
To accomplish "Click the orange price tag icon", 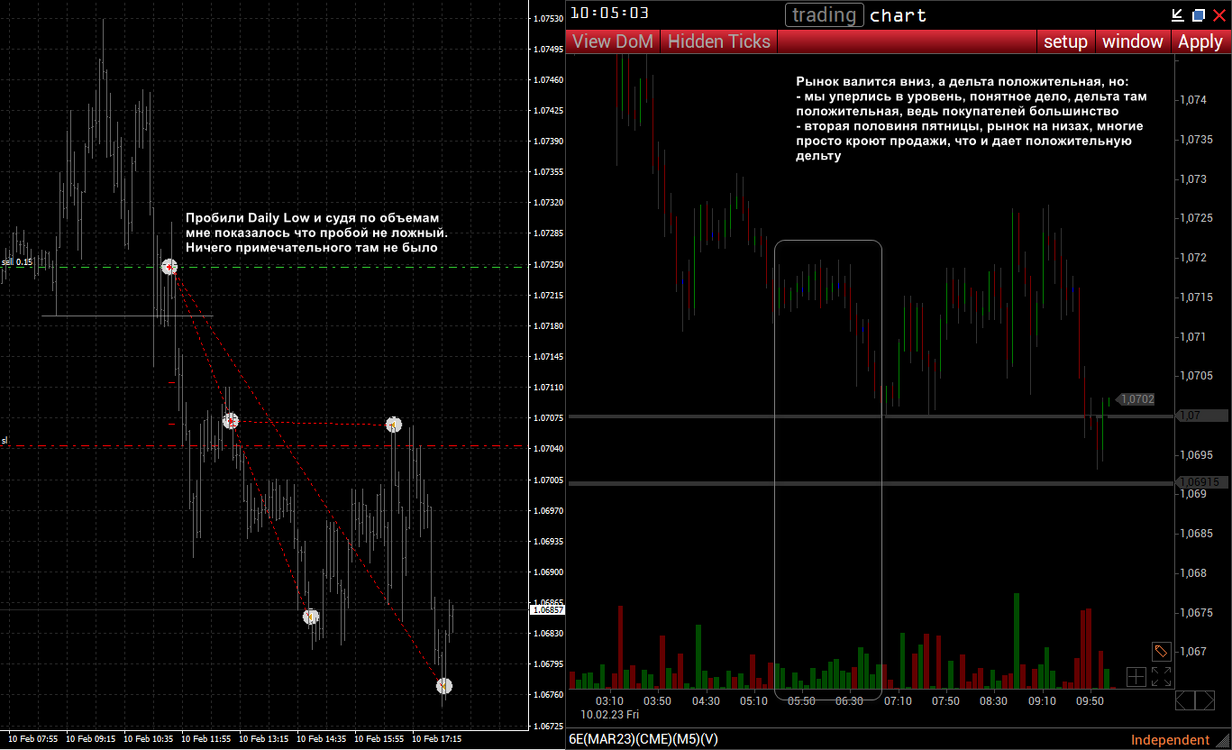I will [x=1161, y=651].
